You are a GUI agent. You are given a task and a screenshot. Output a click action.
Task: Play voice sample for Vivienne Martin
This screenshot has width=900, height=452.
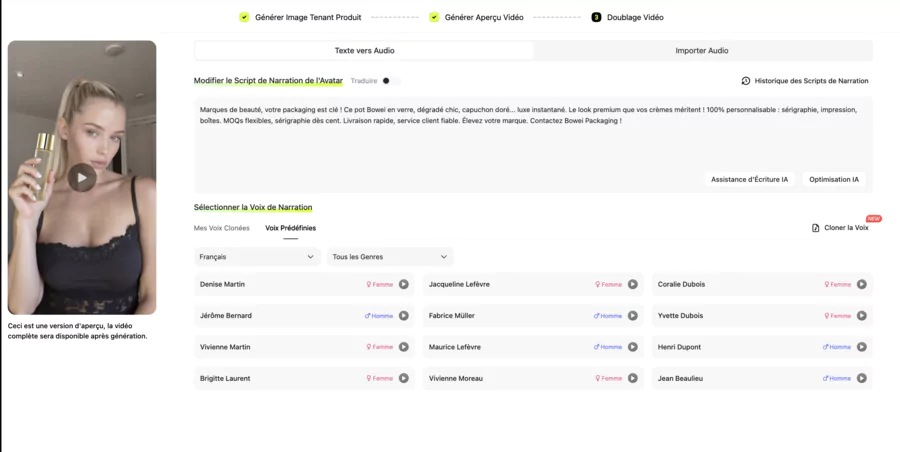coord(404,347)
